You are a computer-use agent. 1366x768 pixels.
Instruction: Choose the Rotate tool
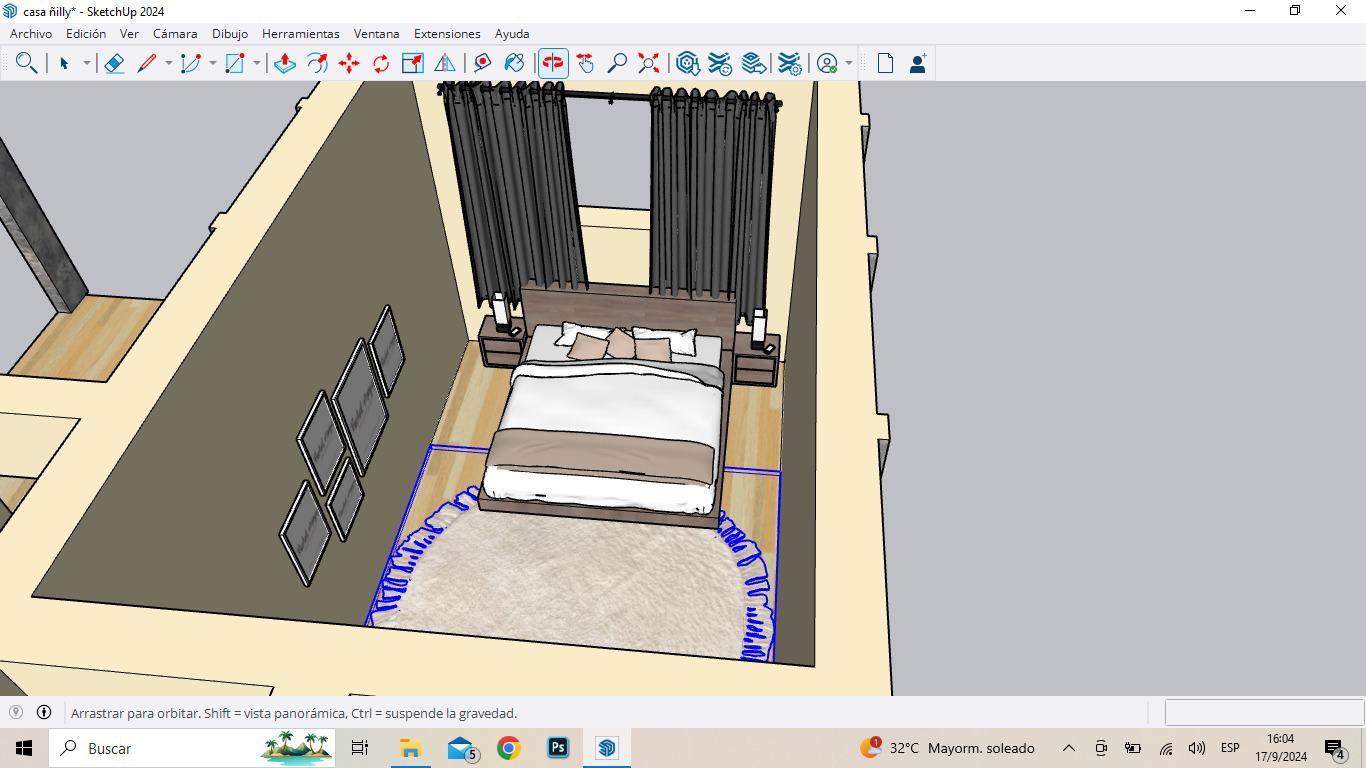pos(381,63)
